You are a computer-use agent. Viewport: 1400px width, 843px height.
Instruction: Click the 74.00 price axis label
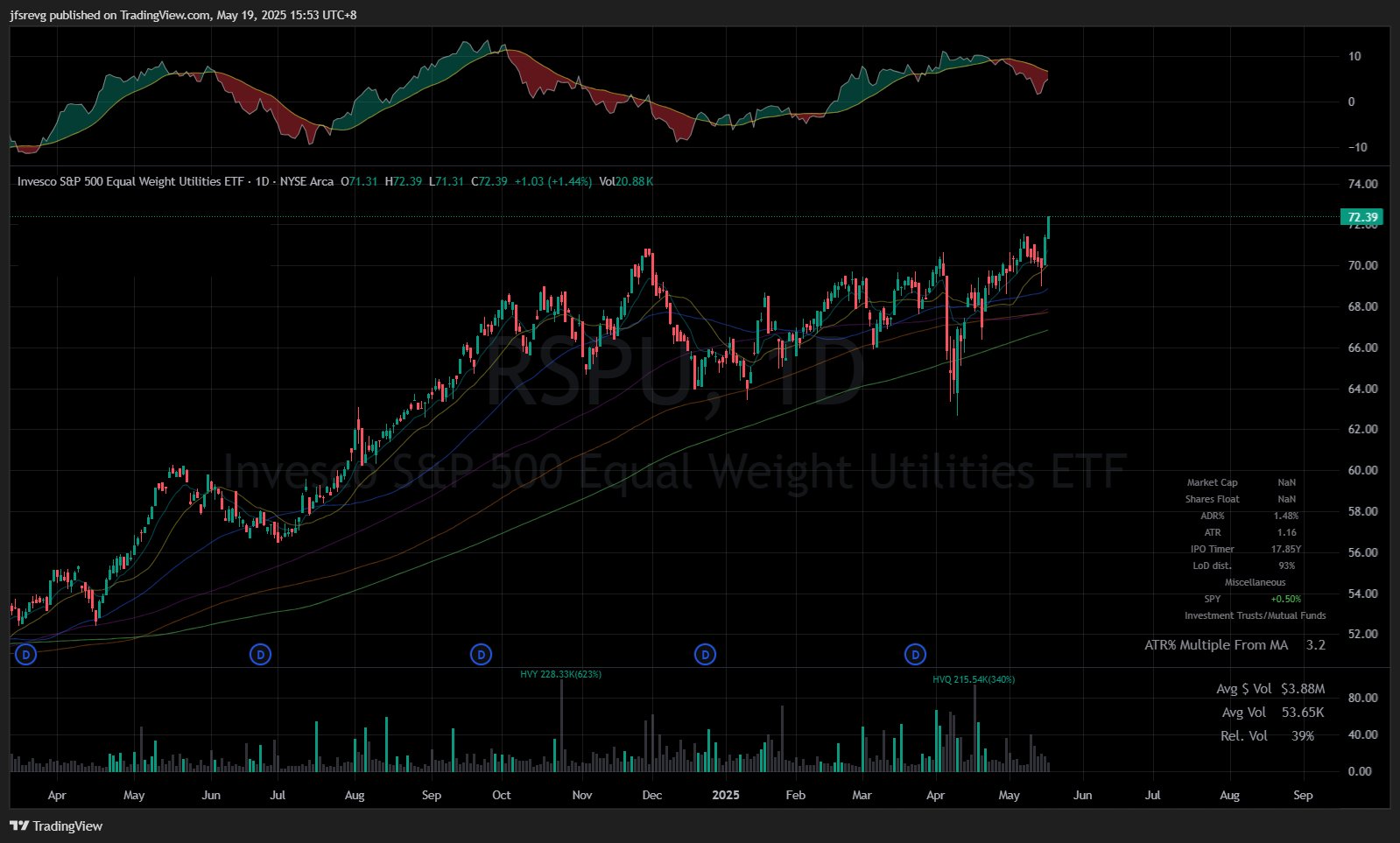[x=1362, y=184]
